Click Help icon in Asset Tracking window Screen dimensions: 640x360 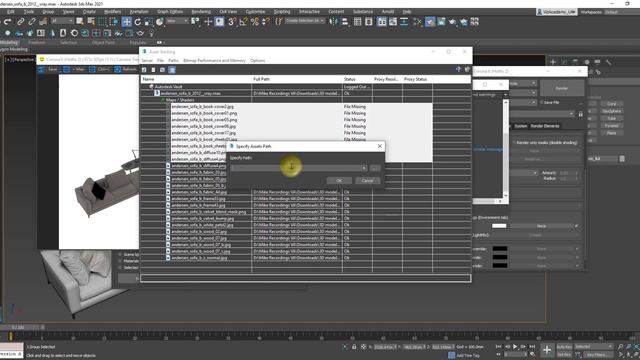click(x=458, y=70)
